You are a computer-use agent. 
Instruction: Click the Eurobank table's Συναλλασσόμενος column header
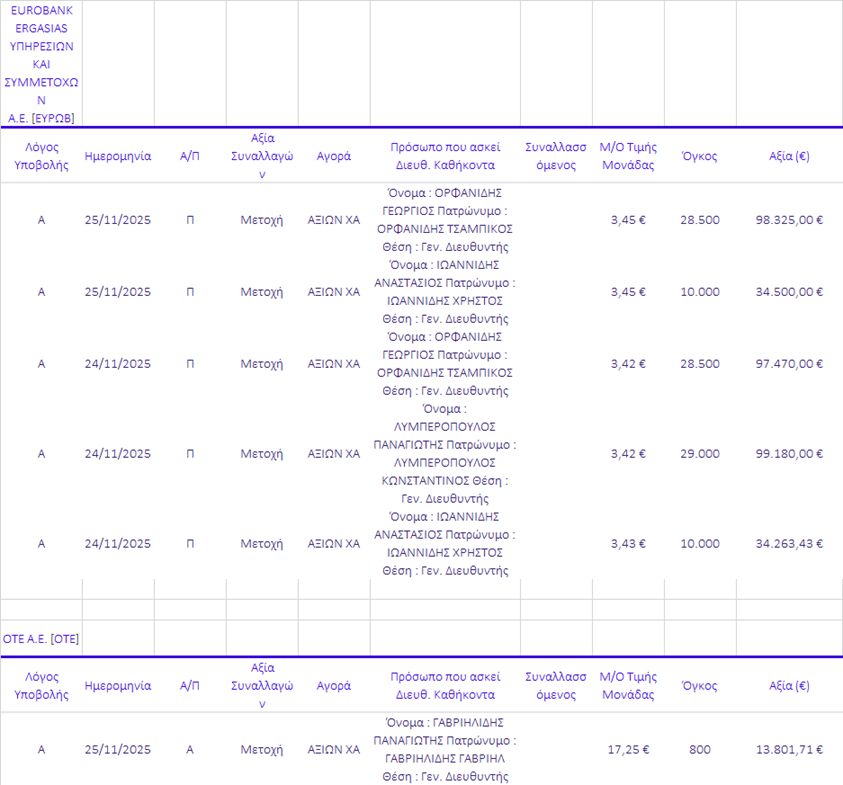click(556, 156)
